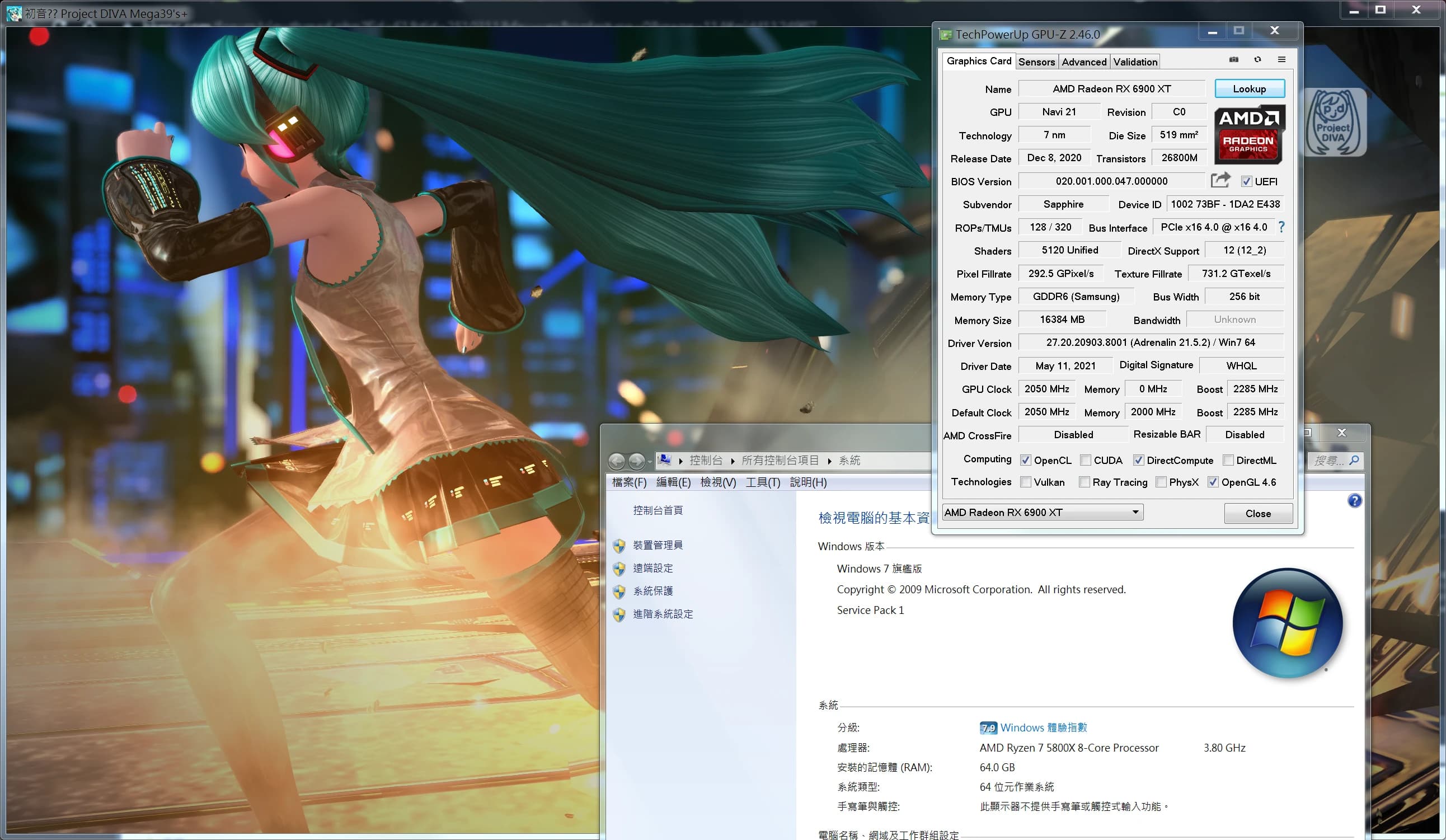Click the back arrow in System window
The height and width of the screenshot is (840, 1446).
pos(617,461)
